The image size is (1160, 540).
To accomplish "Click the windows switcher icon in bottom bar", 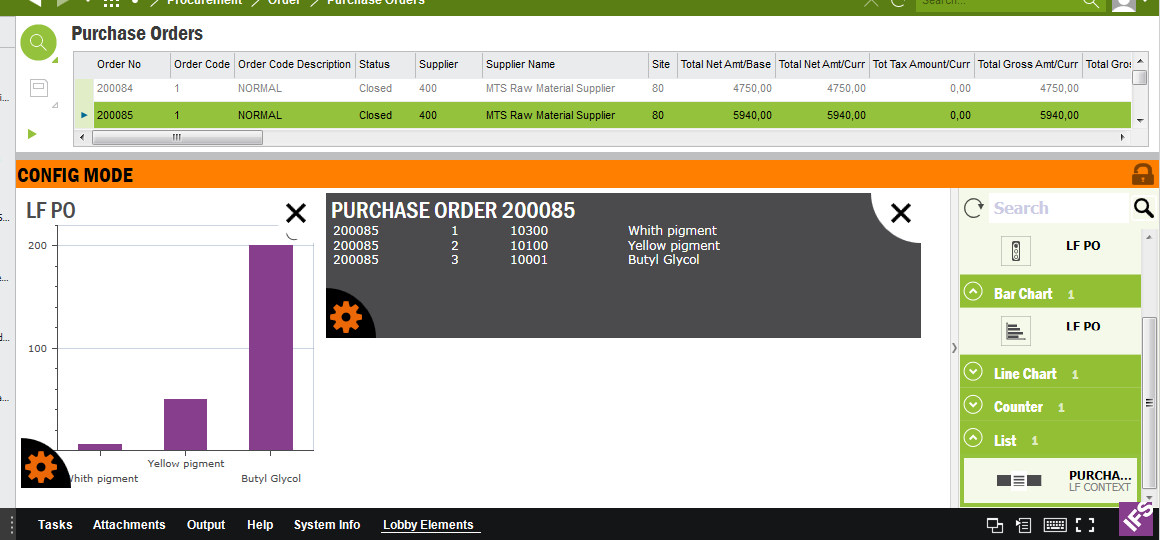I will [995, 525].
